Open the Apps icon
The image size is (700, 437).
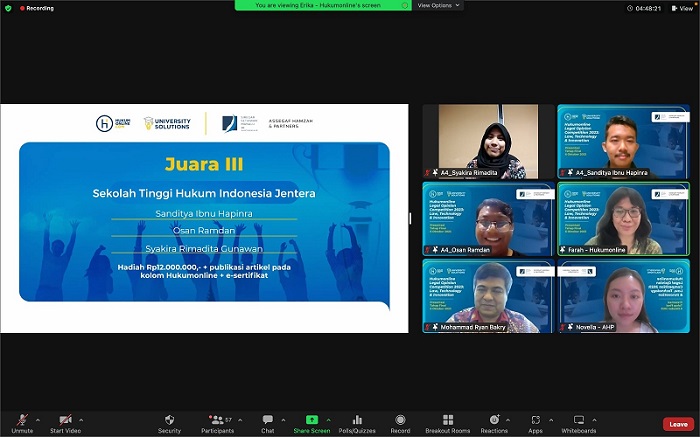pyautogui.click(x=535, y=420)
